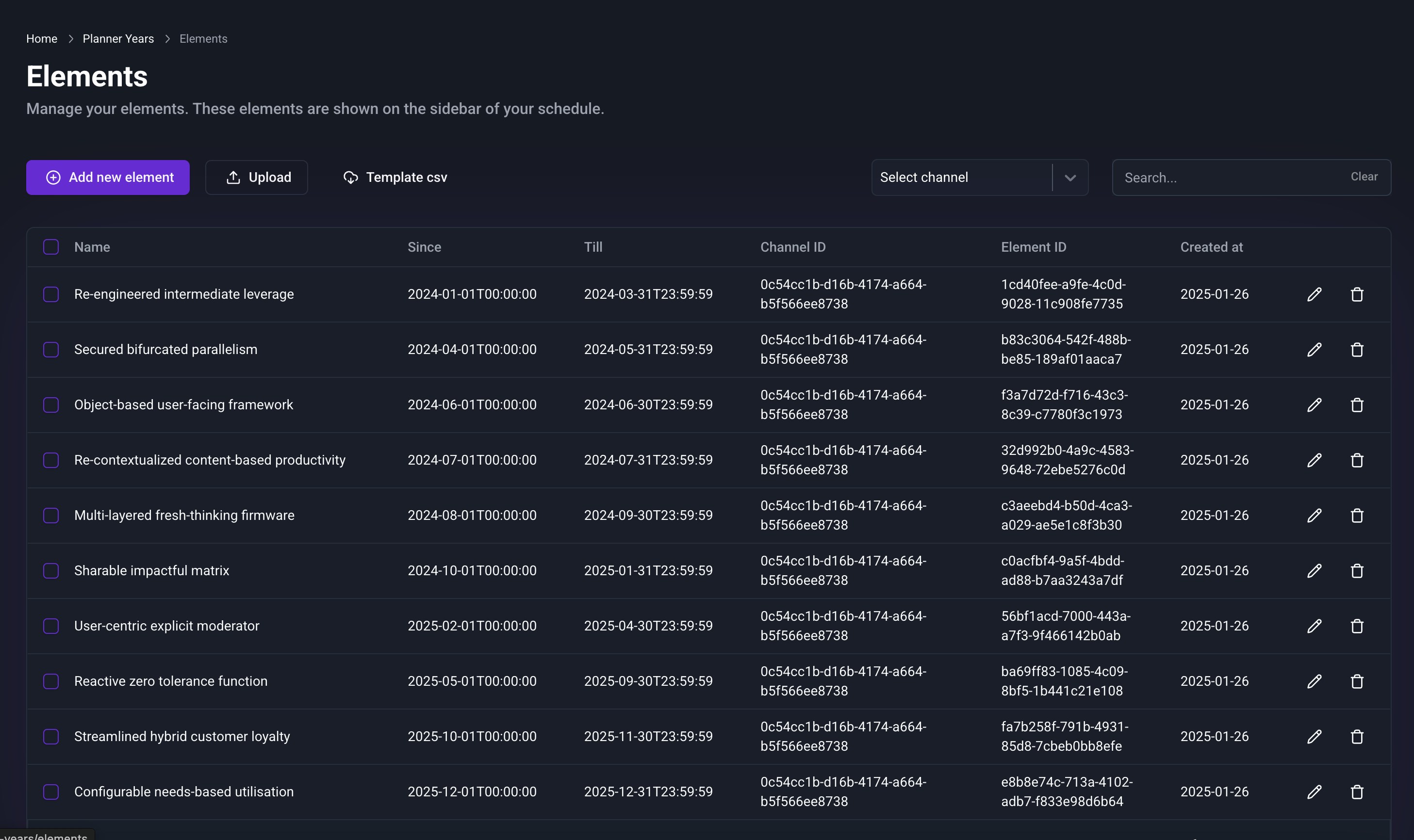Check the Multi-layered fresh-thinking firmware row
Screen dimensions: 1414x840
pyautogui.click(x=51, y=516)
